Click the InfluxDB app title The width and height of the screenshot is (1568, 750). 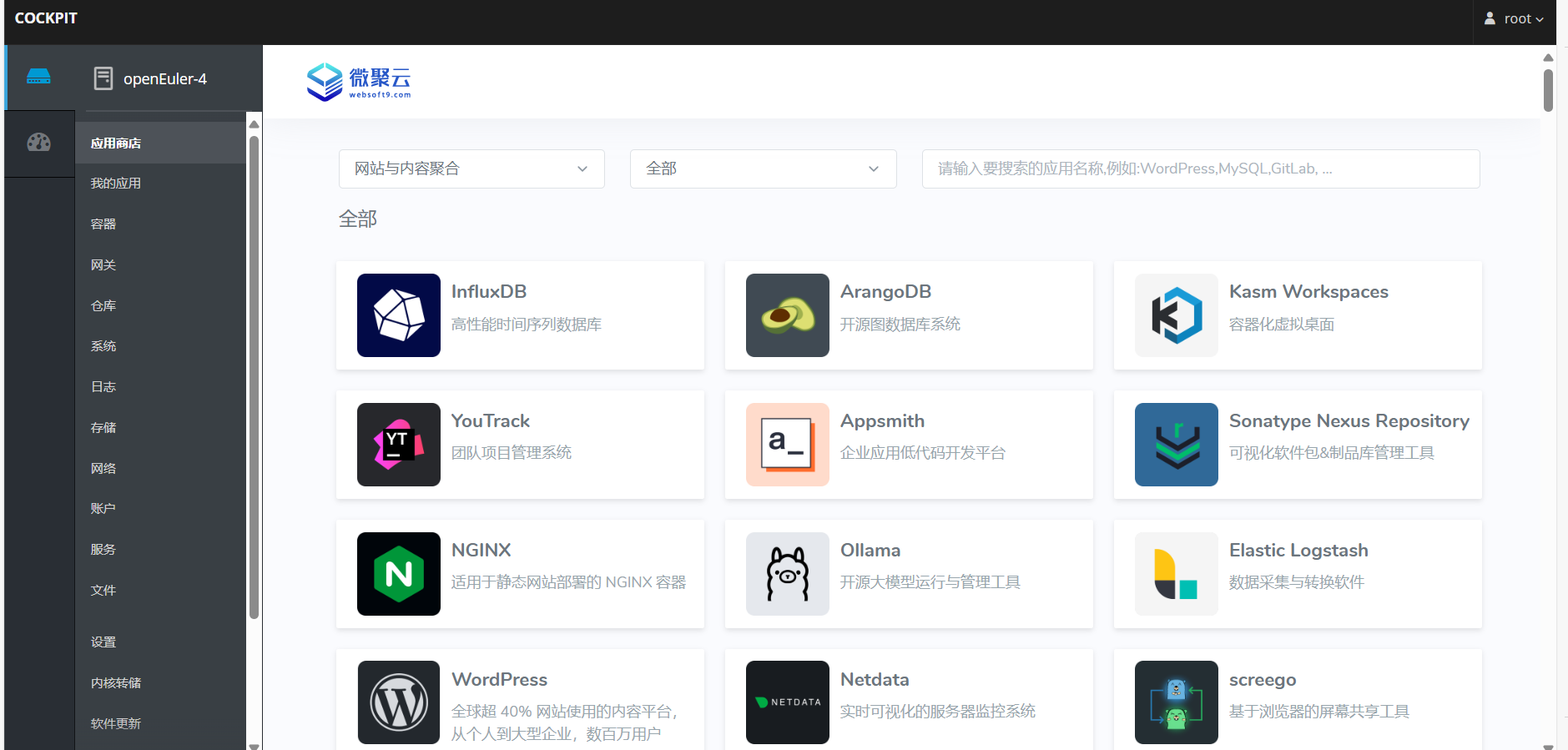pyautogui.click(x=489, y=292)
